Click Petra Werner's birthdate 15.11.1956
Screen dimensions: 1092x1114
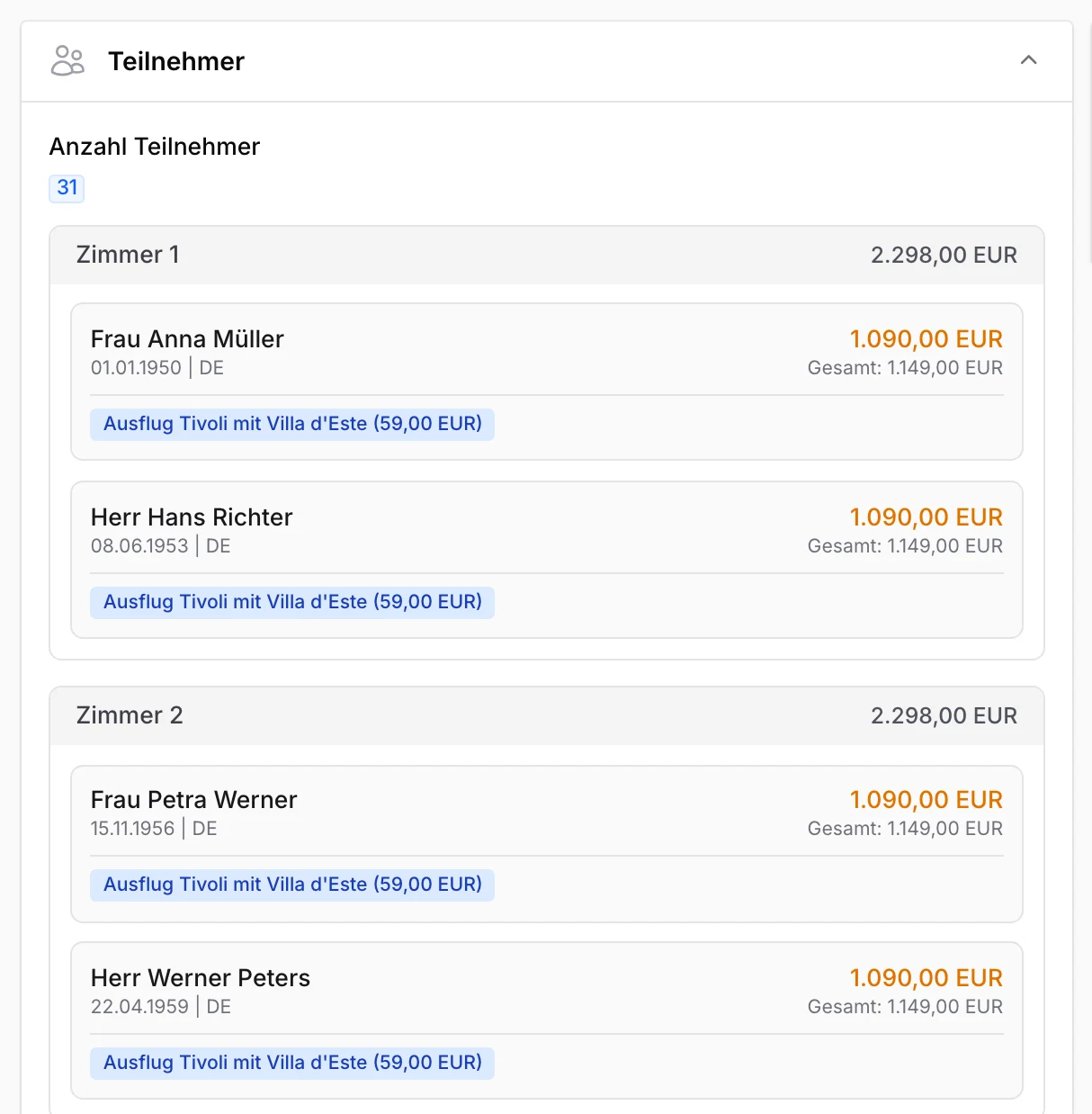click(132, 828)
